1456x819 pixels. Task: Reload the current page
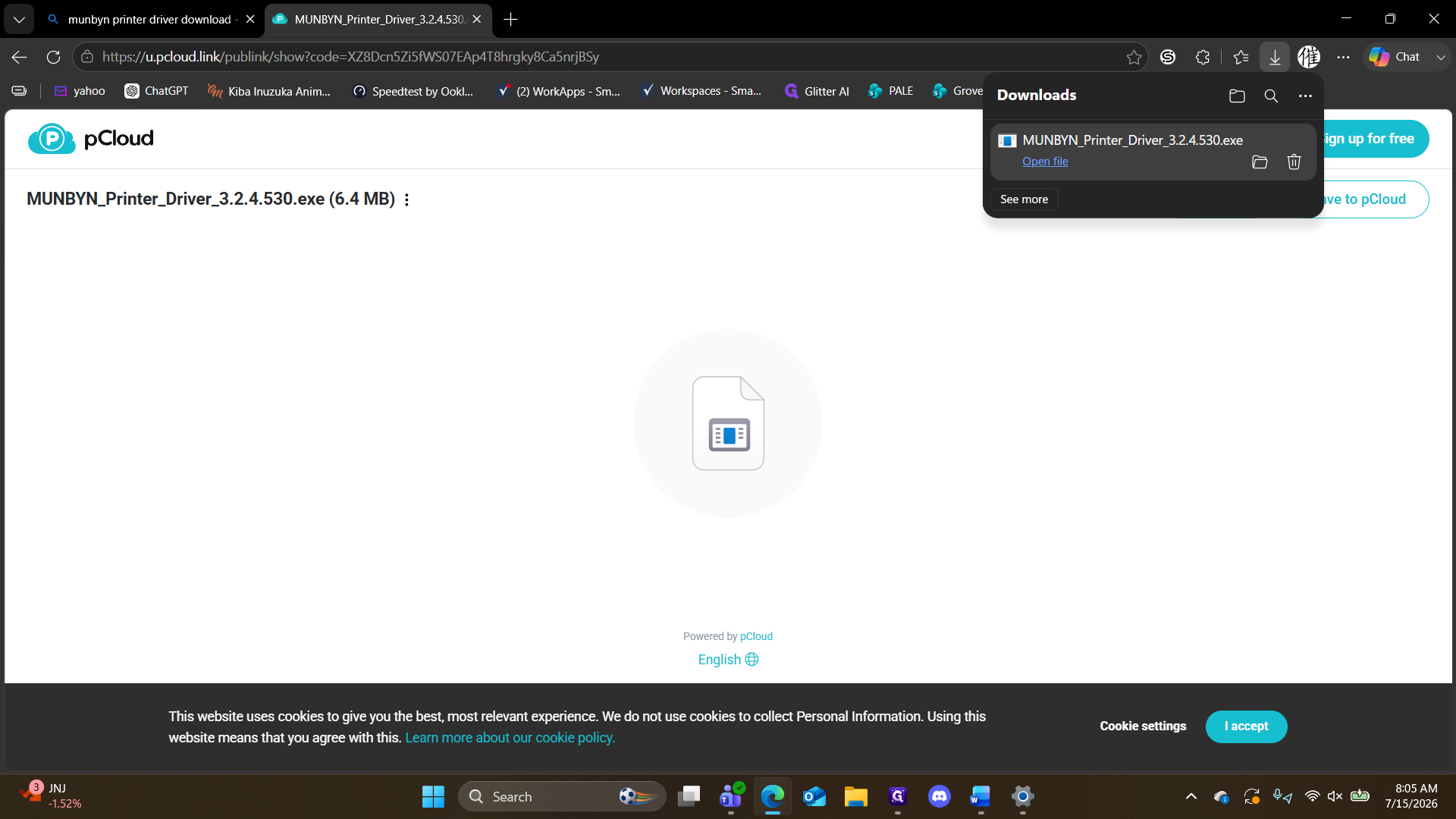53,57
